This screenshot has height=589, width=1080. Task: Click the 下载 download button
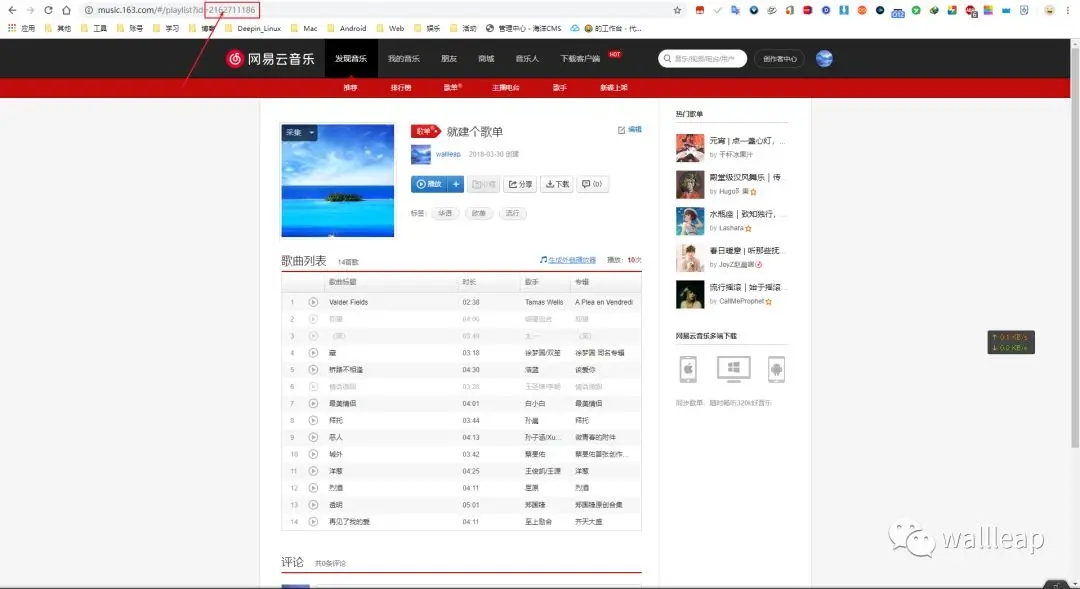557,184
